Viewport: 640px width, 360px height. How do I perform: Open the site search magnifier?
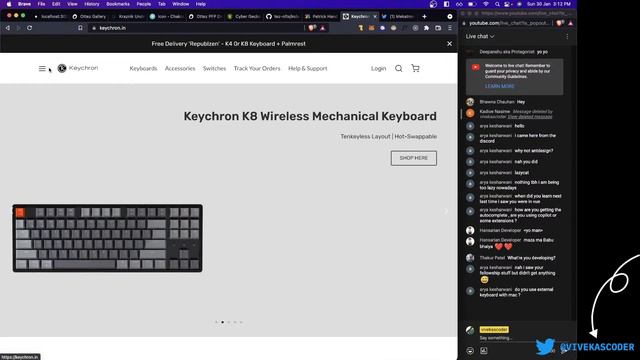pyautogui.click(x=398, y=69)
